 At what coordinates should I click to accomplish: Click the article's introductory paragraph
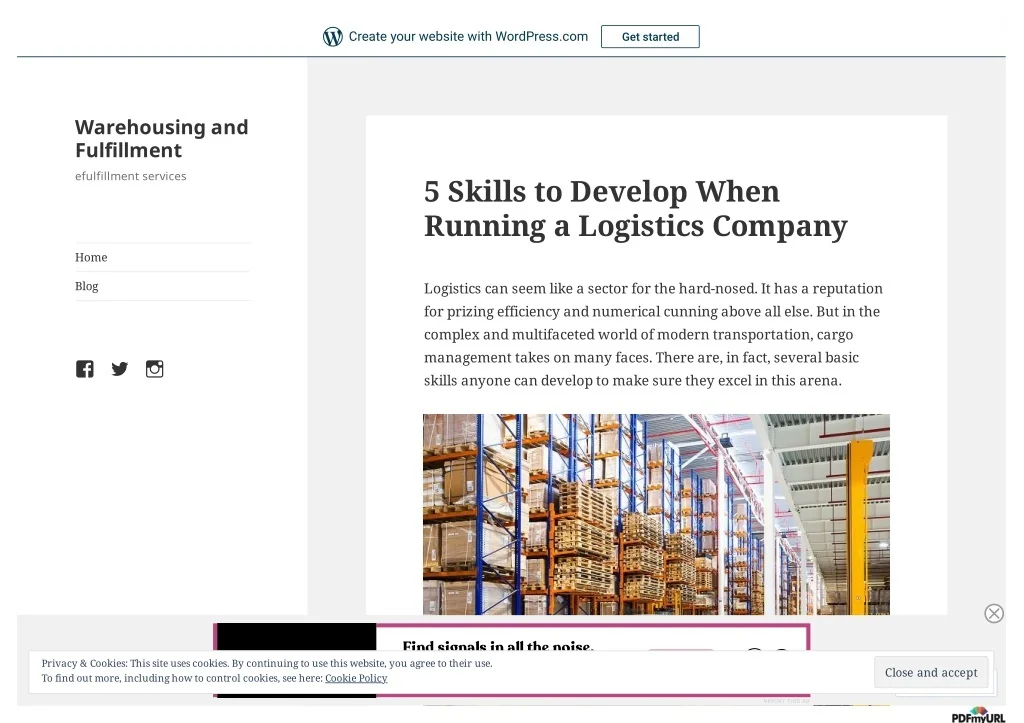coord(653,334)
